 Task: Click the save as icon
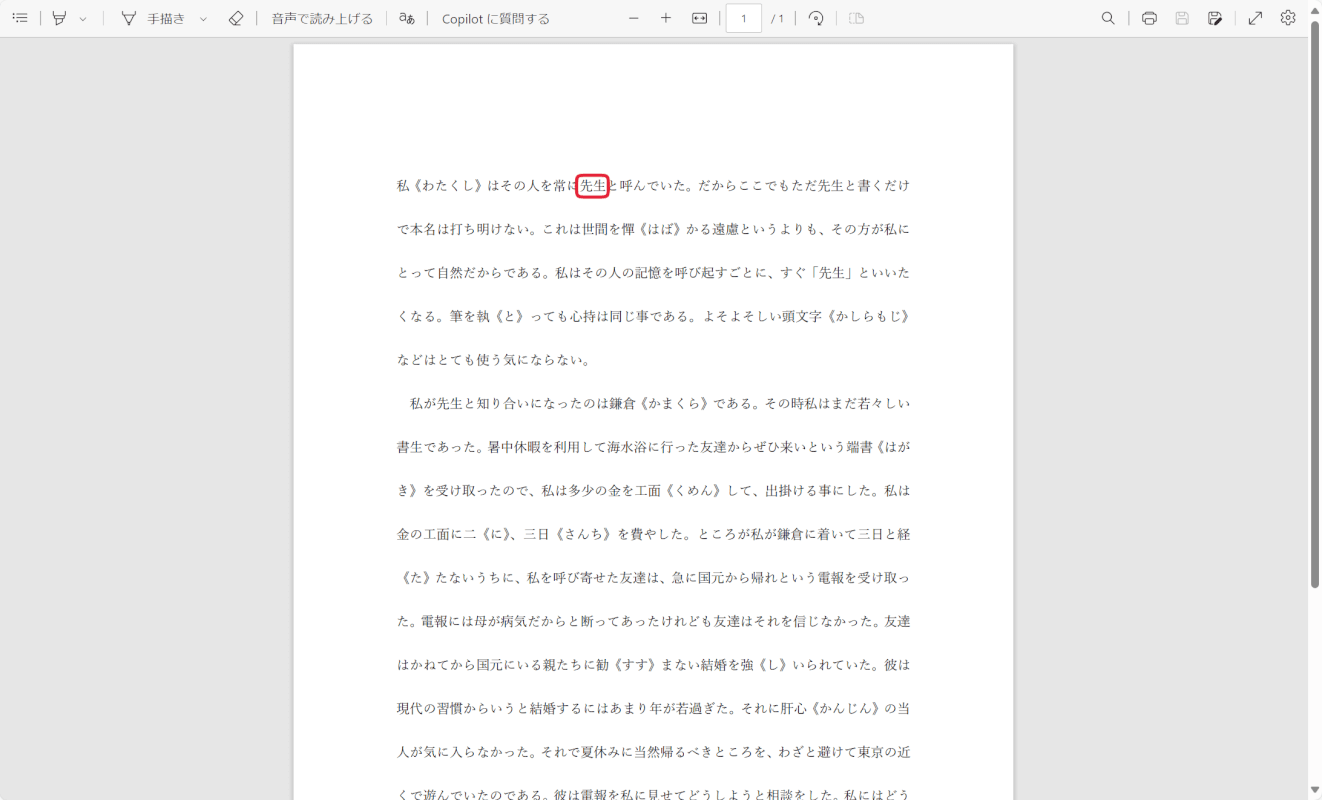pyautogui.click(x=1215, y=18)
